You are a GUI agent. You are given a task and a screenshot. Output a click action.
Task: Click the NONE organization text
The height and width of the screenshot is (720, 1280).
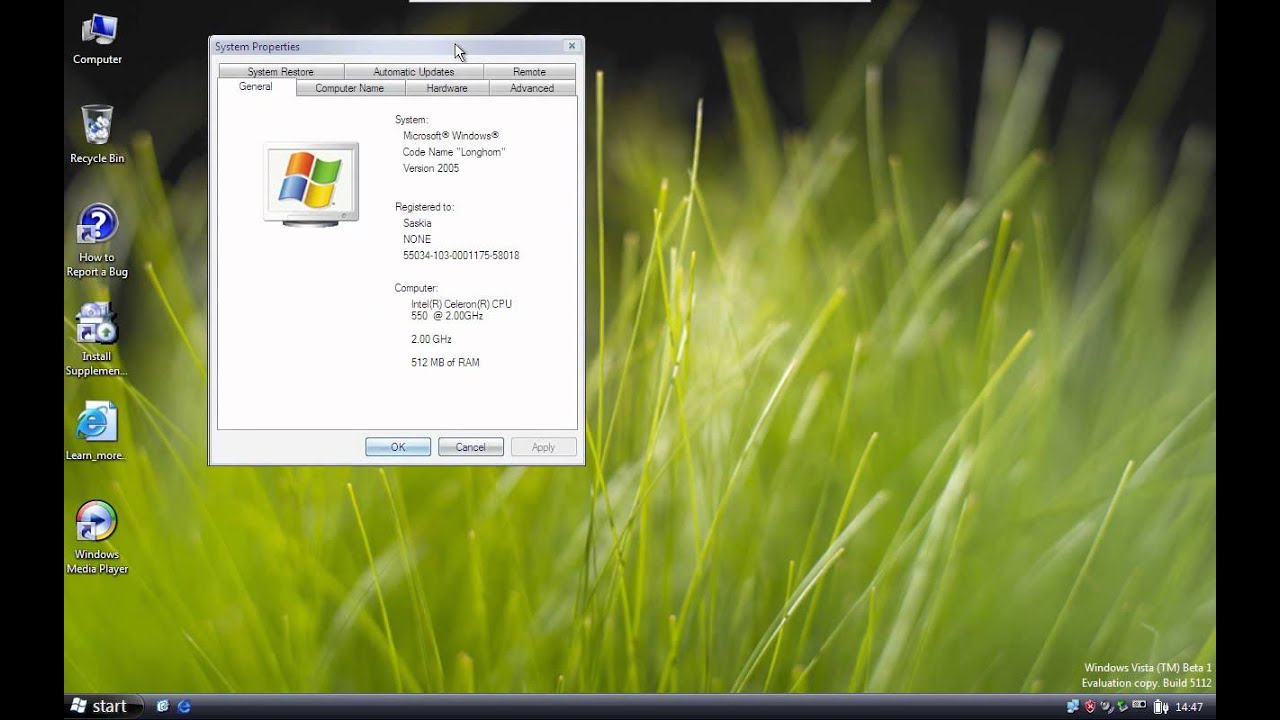pos(417,239)
